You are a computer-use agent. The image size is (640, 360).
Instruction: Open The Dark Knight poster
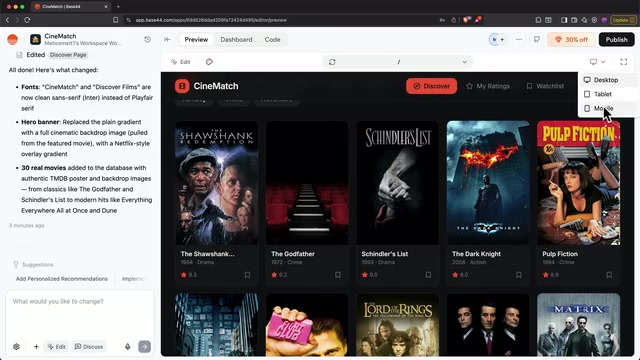point(488,183)
